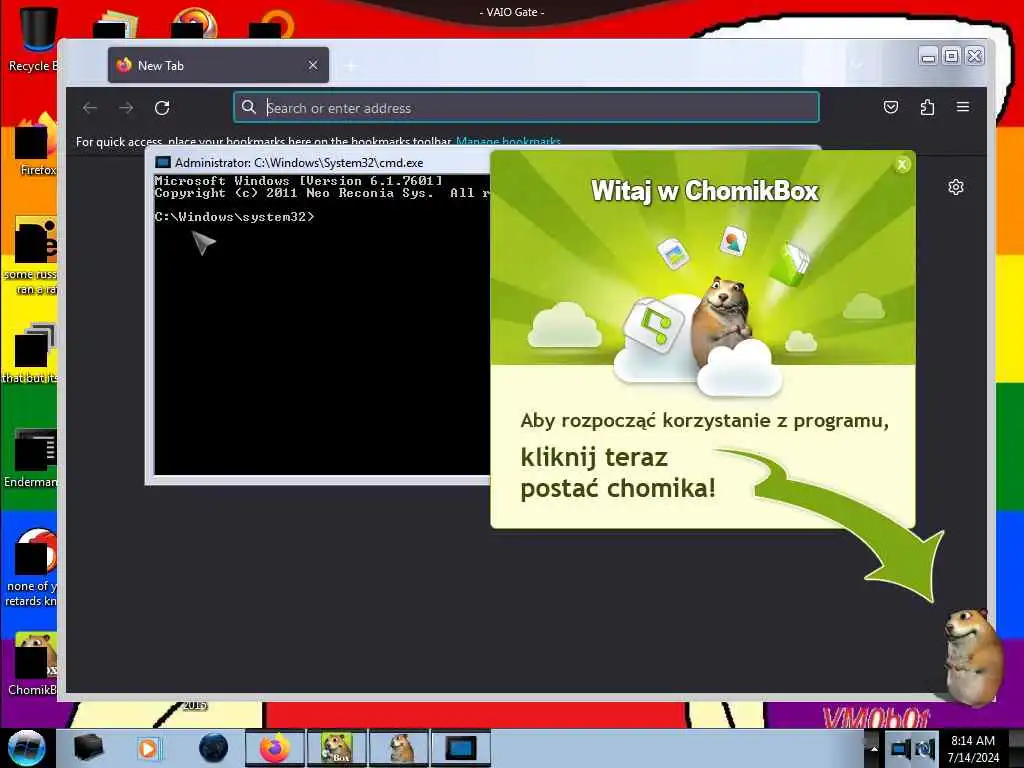The width and height of the screenshot is (1024, 768).
Task: Open the Firefox Extensions puzzle icon
Action: coord(927,107)
